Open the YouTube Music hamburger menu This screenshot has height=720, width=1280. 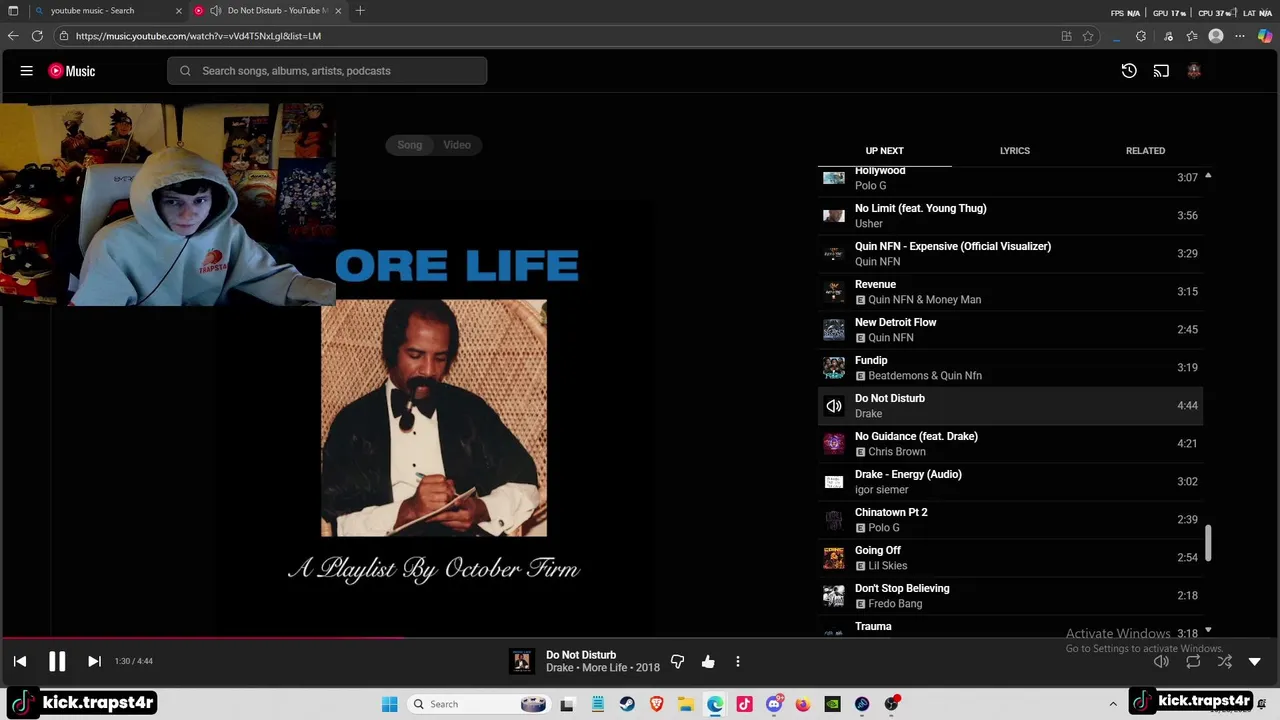tap(27, 71)
